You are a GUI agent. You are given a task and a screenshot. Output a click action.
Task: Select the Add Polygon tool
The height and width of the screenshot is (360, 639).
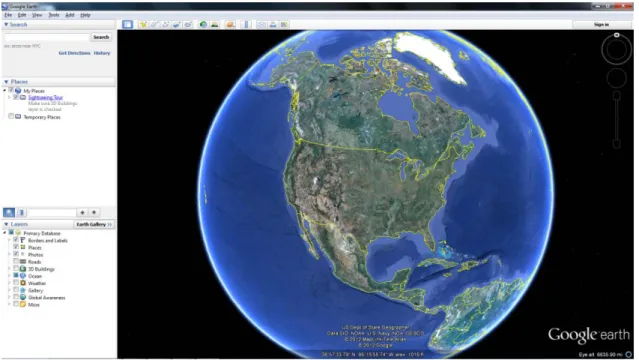(x=154, y=24)
